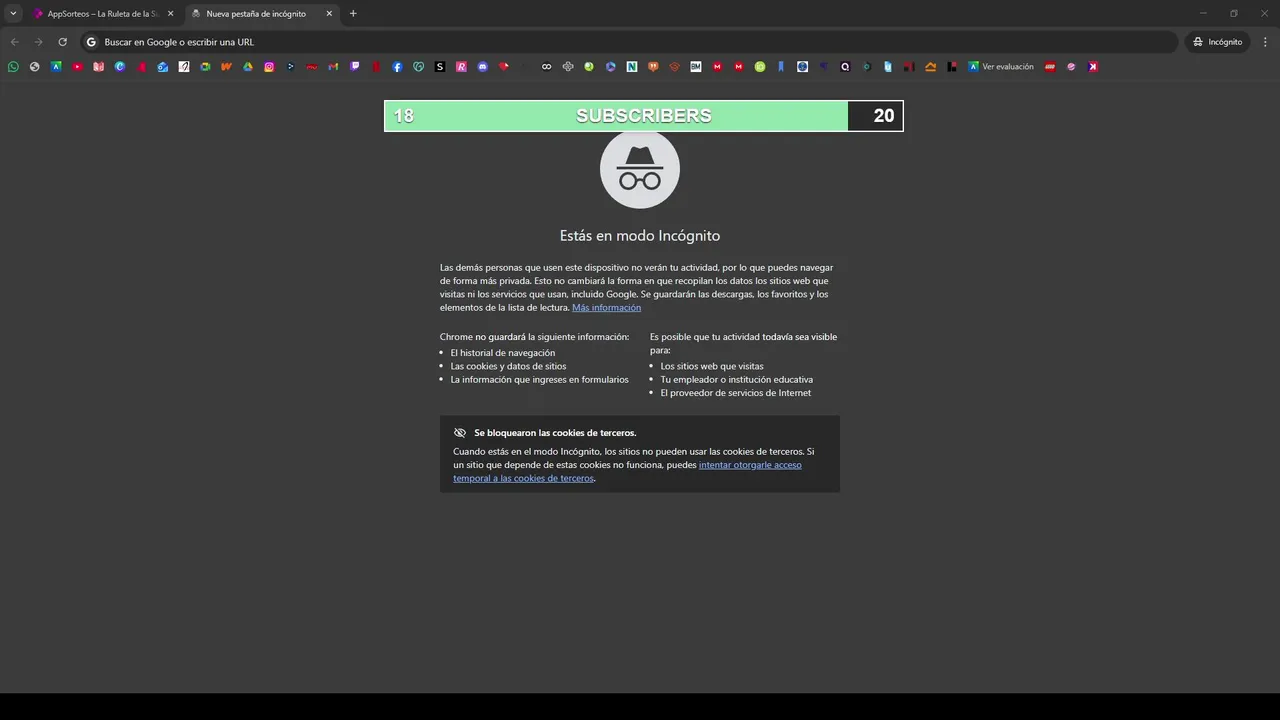Click current subscriber count 18
The width and height of the screenshot is (1280, 720).
tap(404, 116)
